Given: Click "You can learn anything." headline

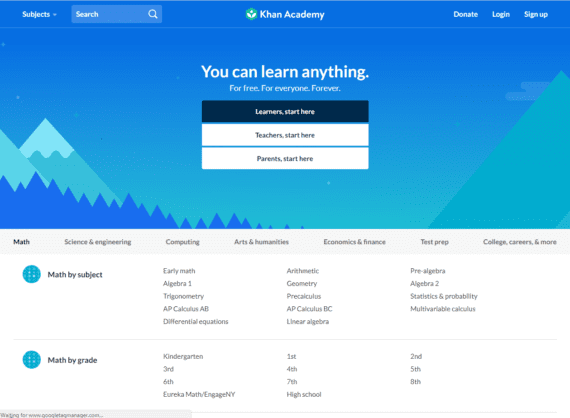Looking at the screenshot, I should coord(285,72).
